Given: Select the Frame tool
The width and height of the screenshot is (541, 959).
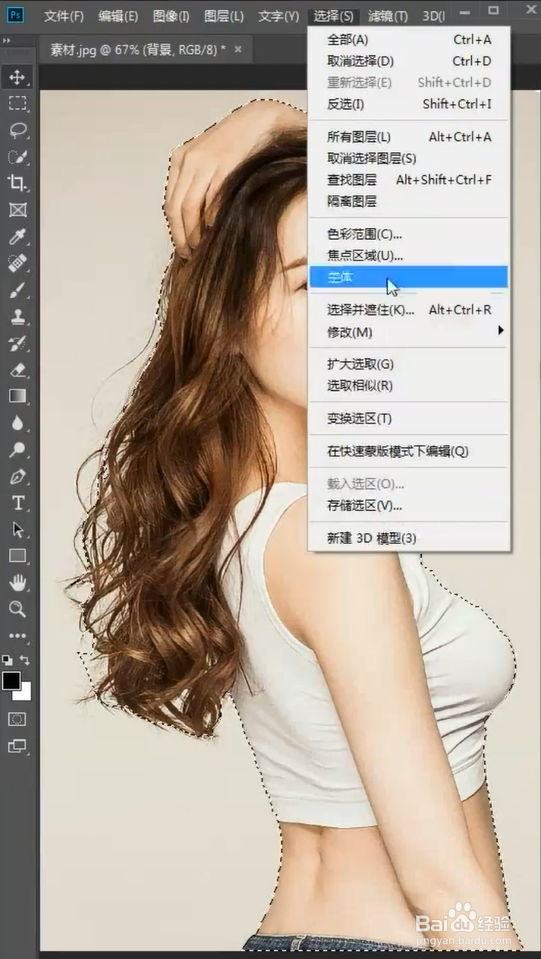Looking at the screenshot, I should pyautogui.click(x=17, y=210).
